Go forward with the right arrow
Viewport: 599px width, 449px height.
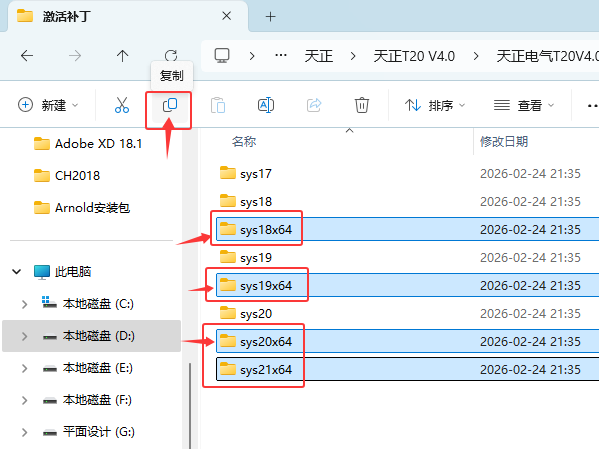[74, 56]
